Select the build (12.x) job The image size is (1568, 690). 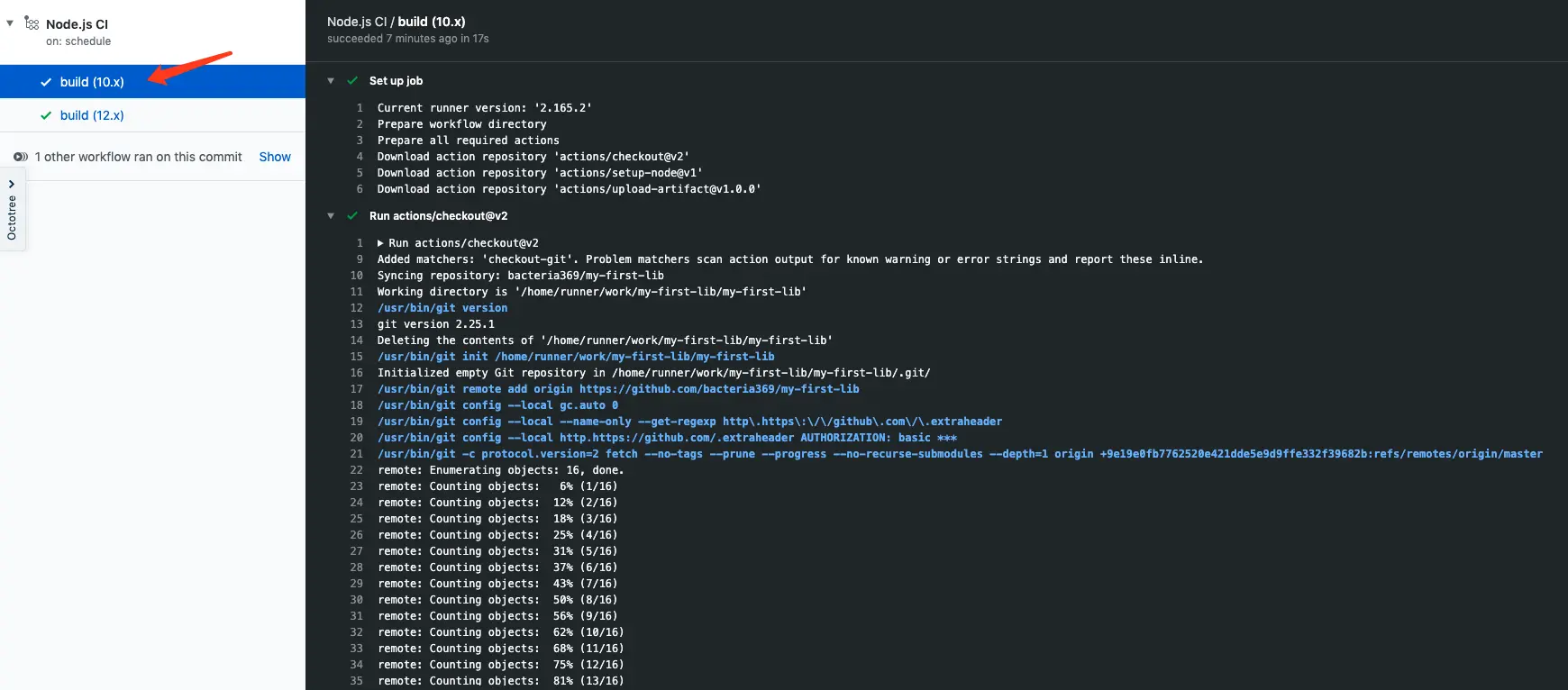click(152, 115)
